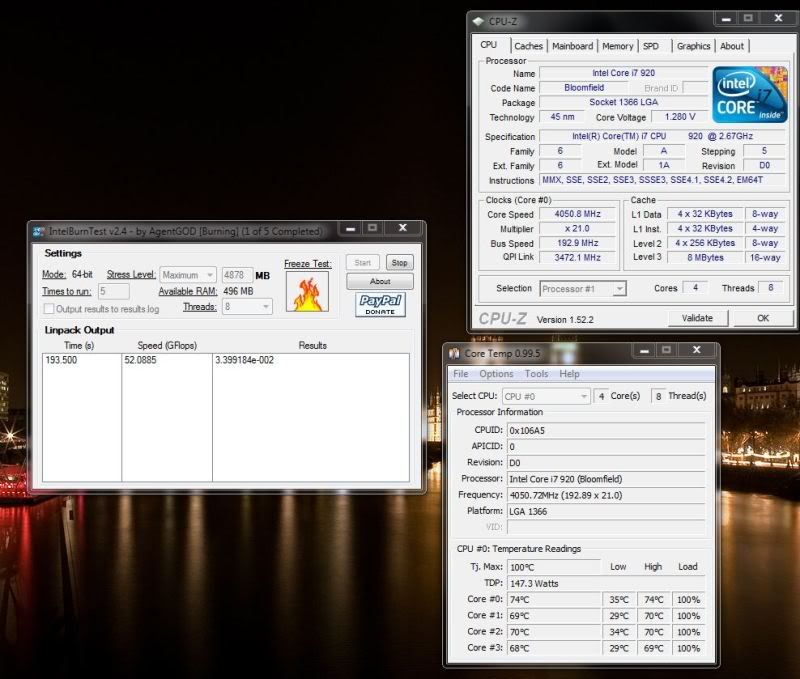Click the Available RAM value 496 MB
Image resolution: width=800 pixels, height=679 pixels.
[x=238, y=291]
